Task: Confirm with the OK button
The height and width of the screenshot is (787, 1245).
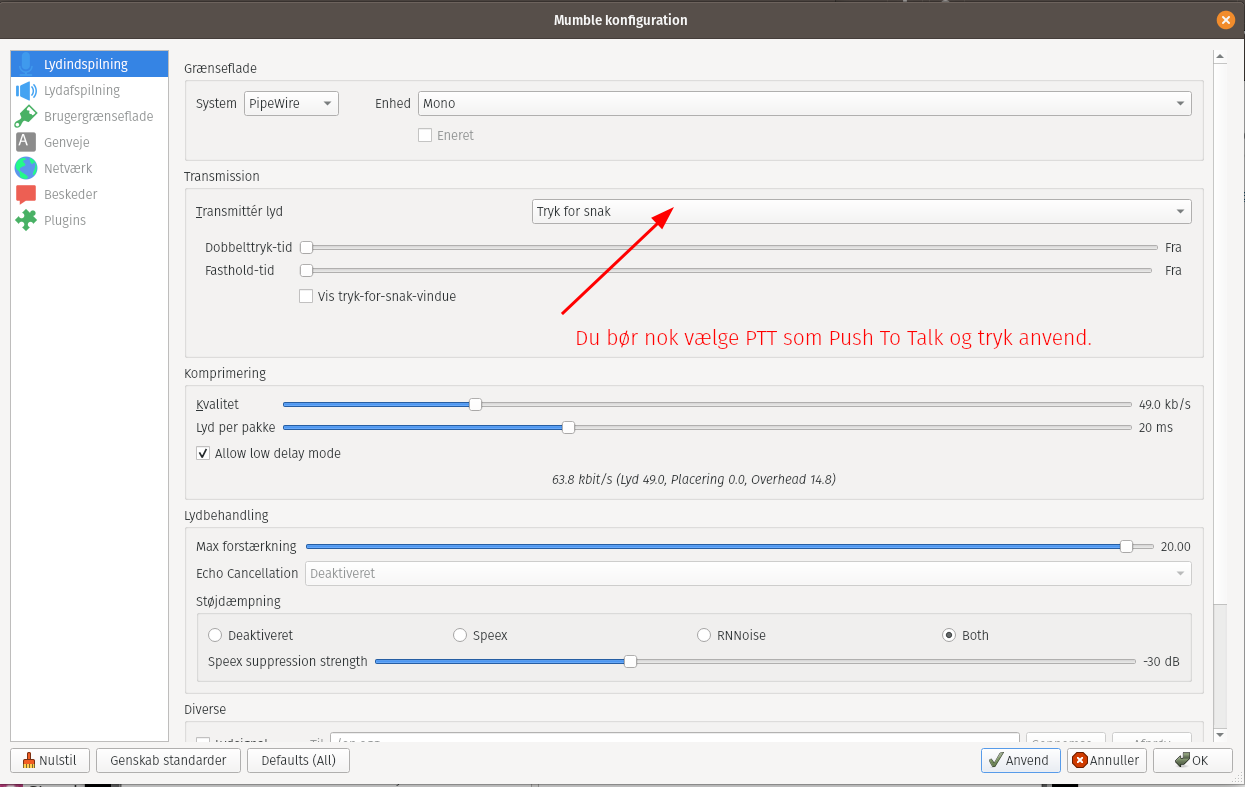Action: point(1192,760)
